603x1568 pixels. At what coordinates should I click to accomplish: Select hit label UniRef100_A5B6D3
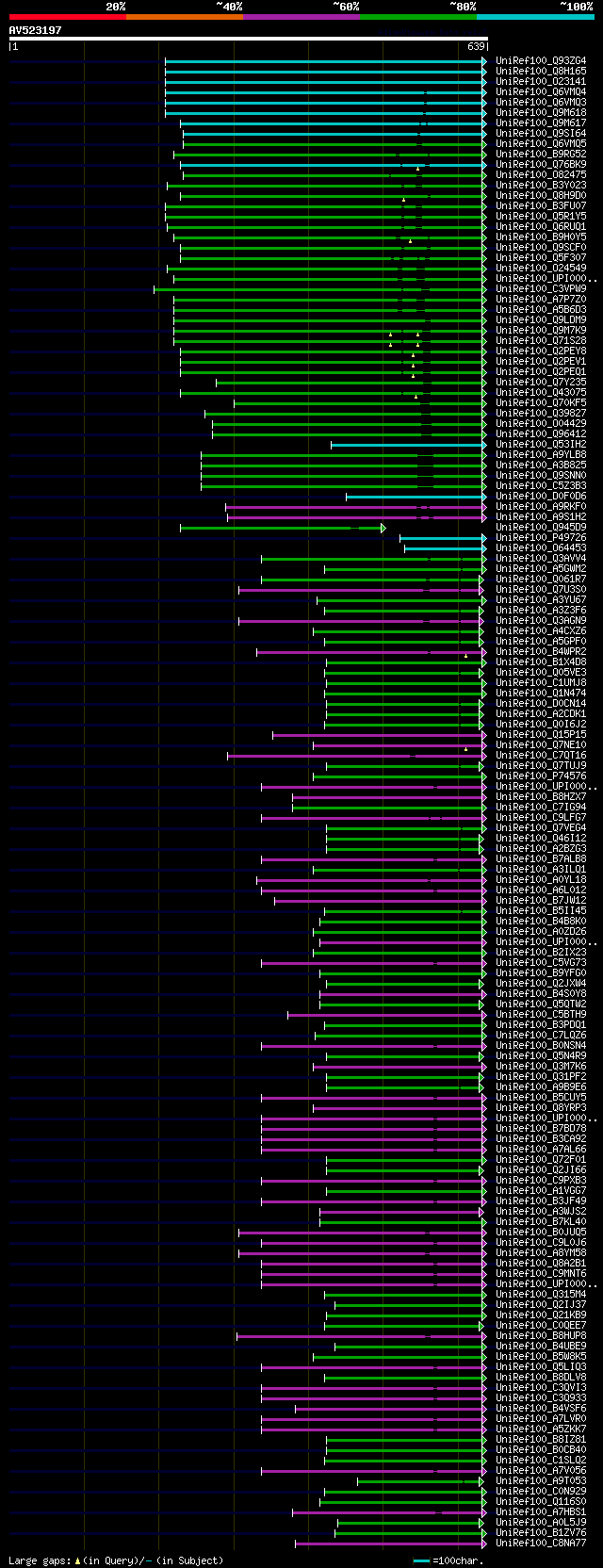tap(541, 310)
